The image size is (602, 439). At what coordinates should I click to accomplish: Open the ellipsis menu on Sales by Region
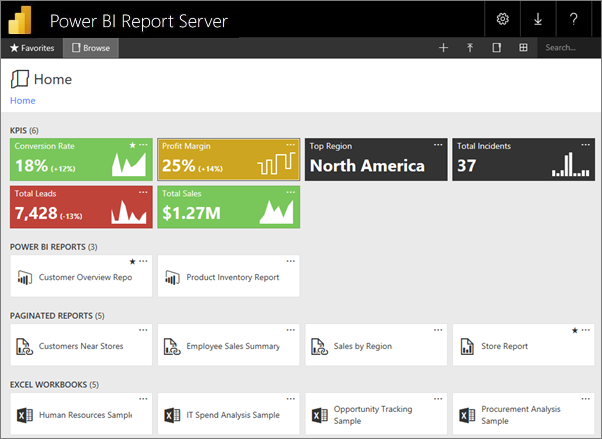[438, 330]
